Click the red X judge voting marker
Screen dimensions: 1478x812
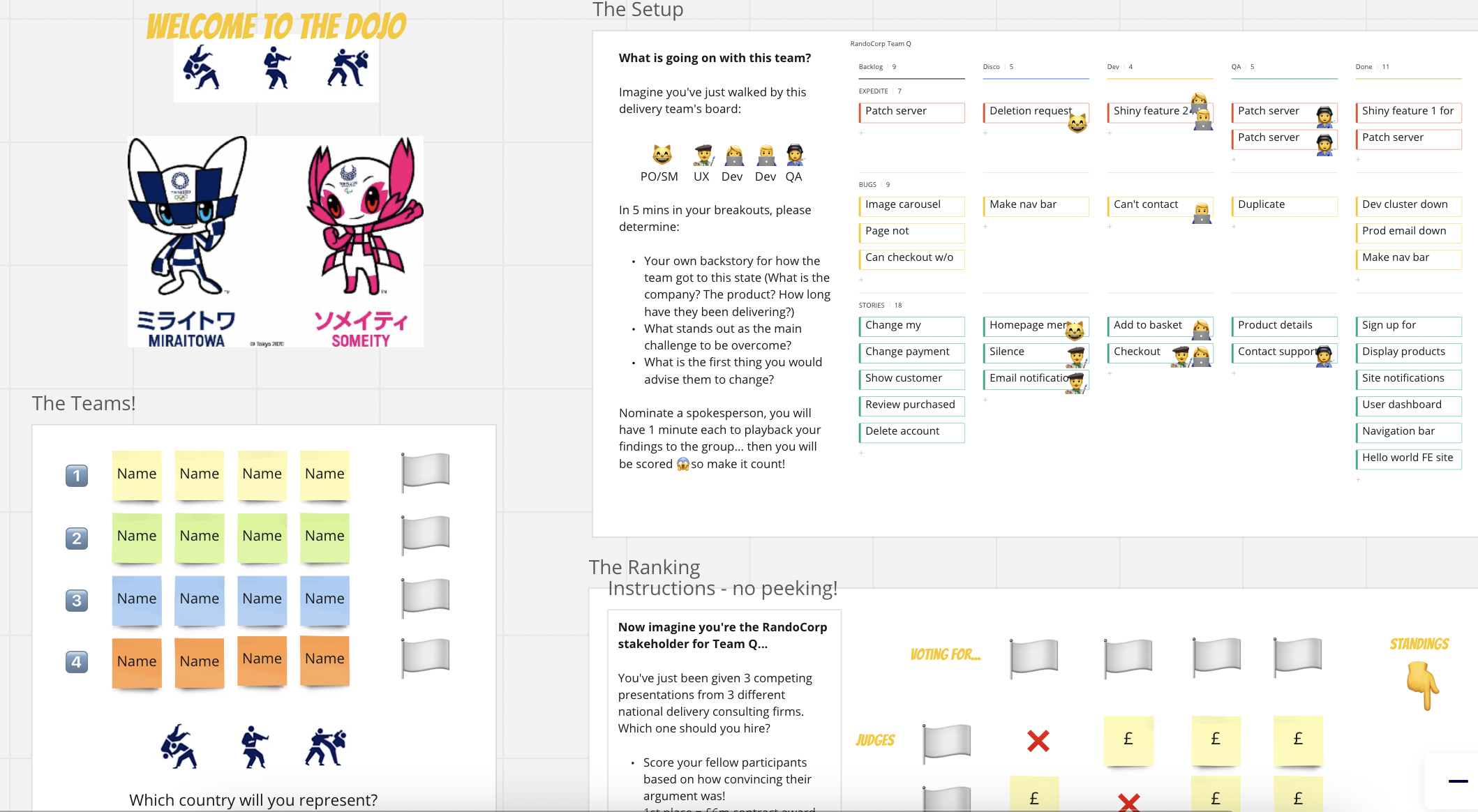tap(1033, 740)
